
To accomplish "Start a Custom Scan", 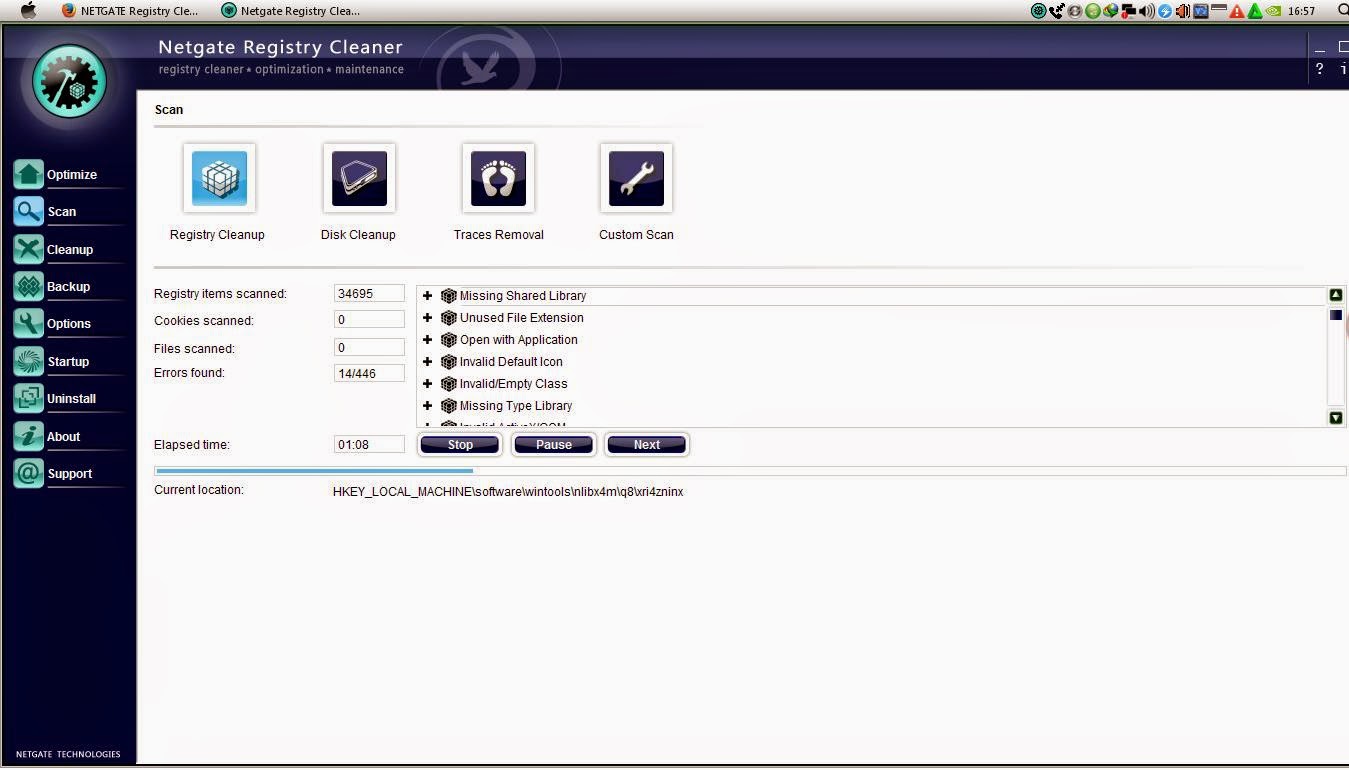I will tap(636, 178).
